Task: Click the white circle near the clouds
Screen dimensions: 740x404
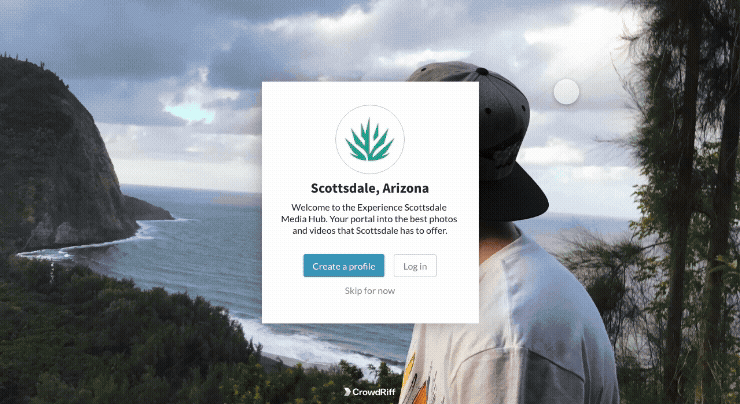Action: coord(566,92)
